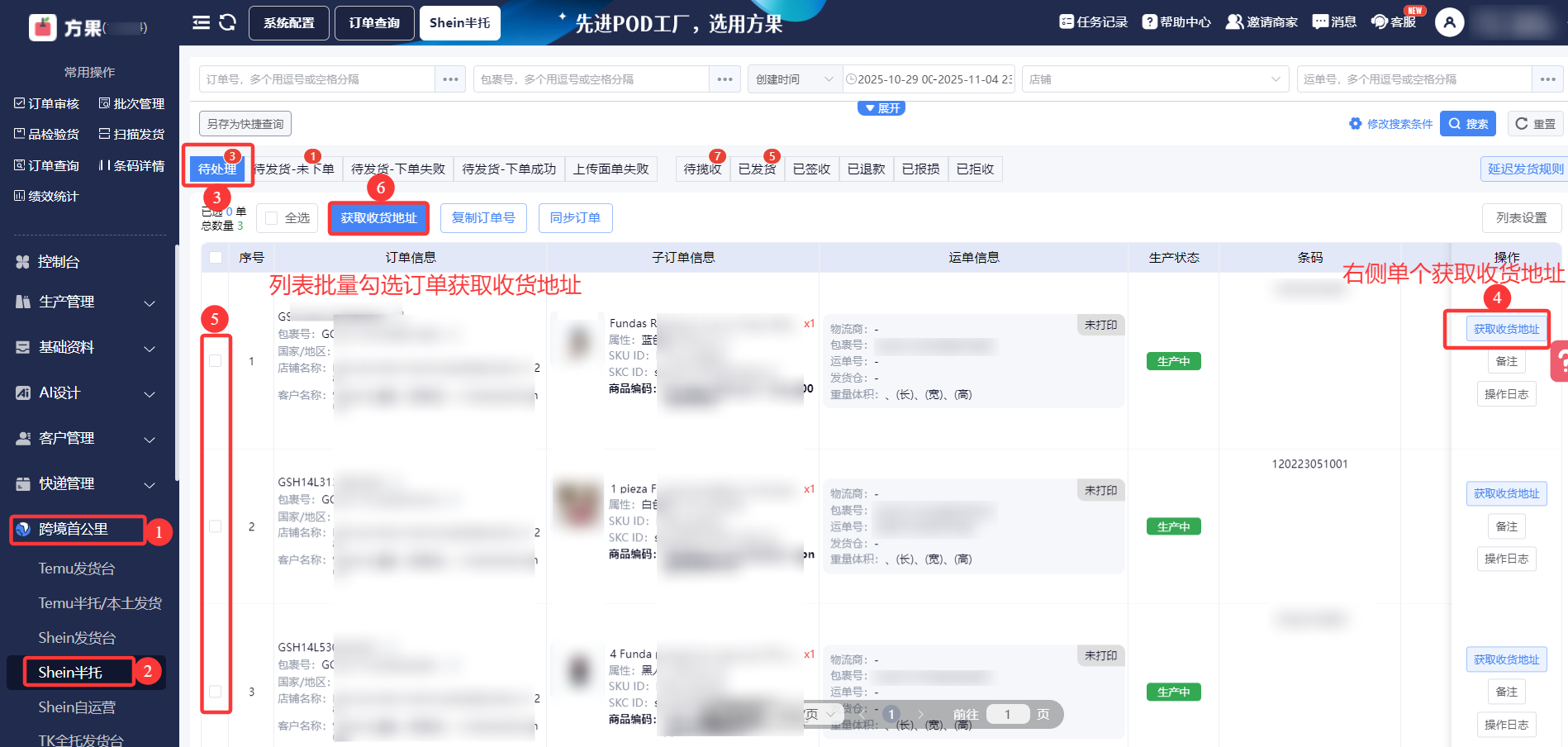Click 获取收货地址 for order row 2

1507,493
